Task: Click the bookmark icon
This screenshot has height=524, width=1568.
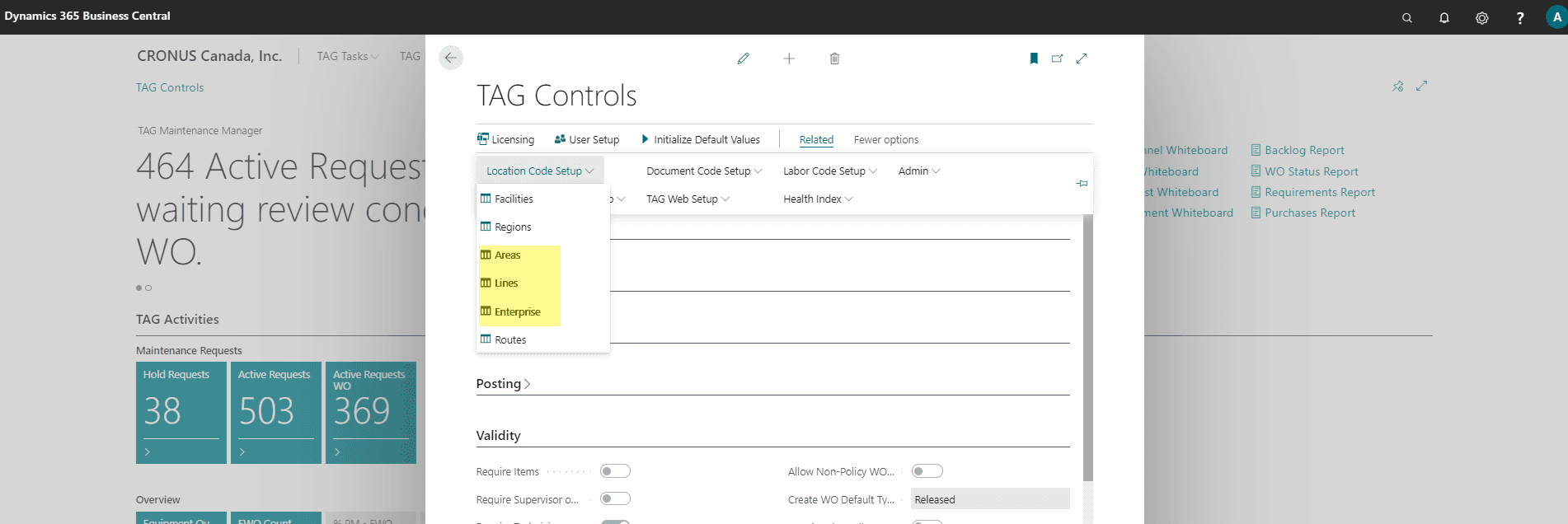Action: click(x=1034, y=58)
